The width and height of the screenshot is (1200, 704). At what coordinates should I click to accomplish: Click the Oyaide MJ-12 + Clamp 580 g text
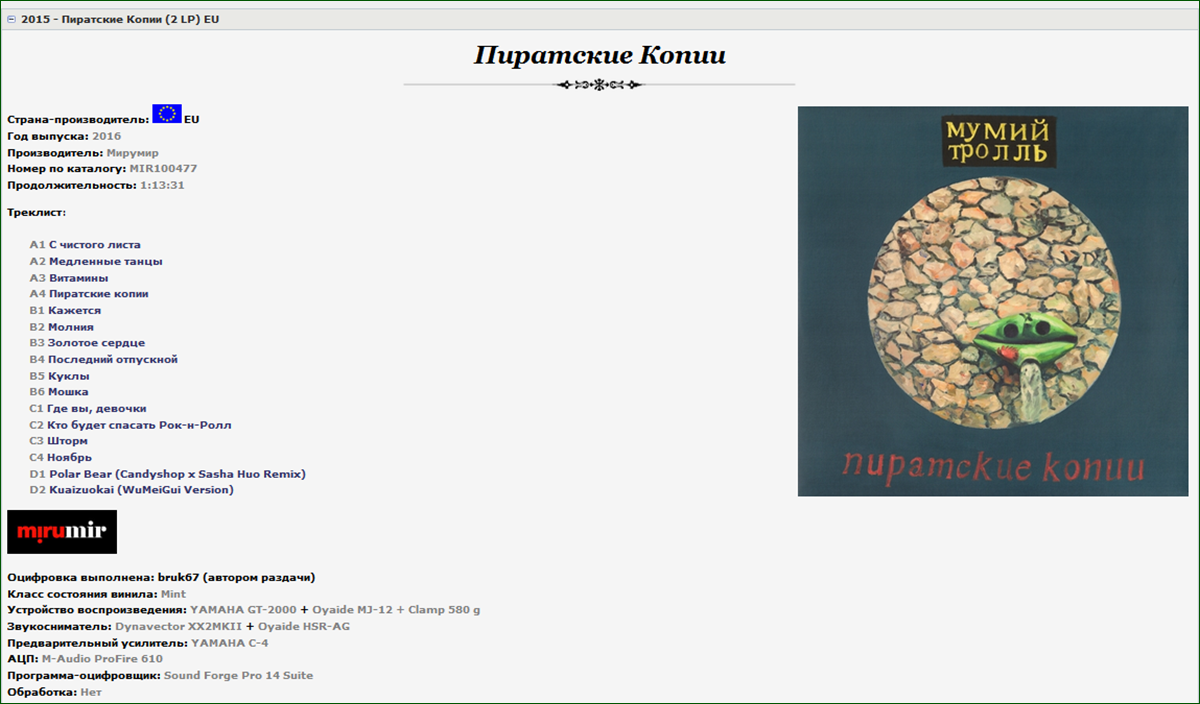click(396, 610)
